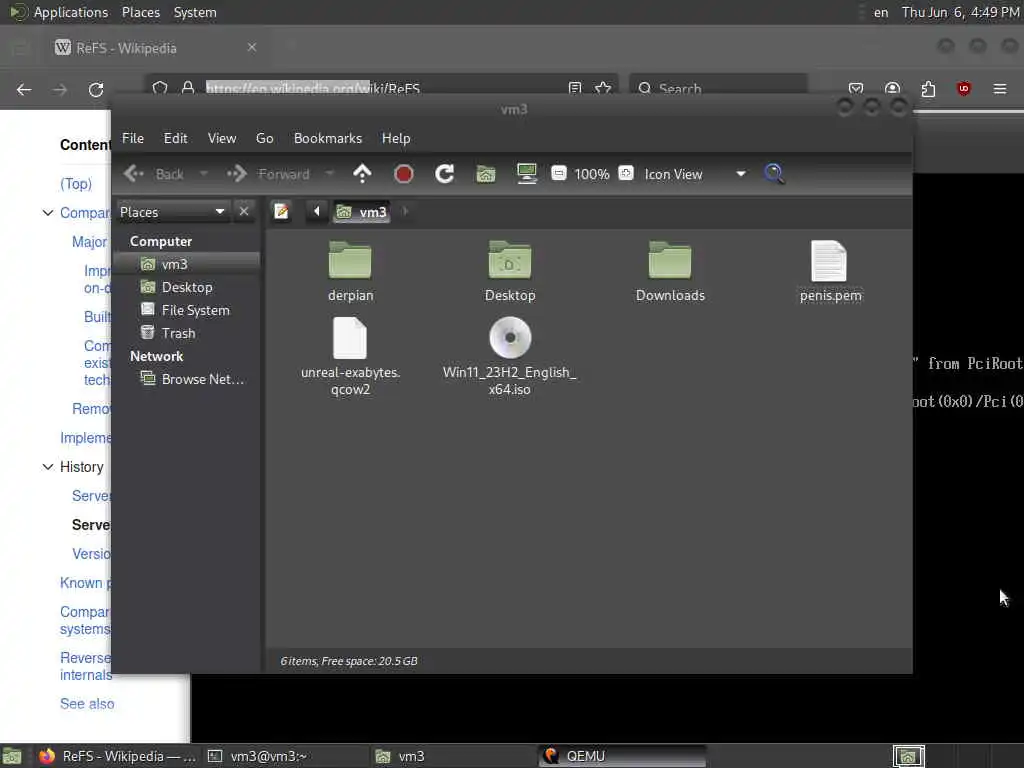This screenshot has width=1024, height=768.
Task: Close the ReFS Wikipedia browser tab
Action: click(x=252, y=47)
